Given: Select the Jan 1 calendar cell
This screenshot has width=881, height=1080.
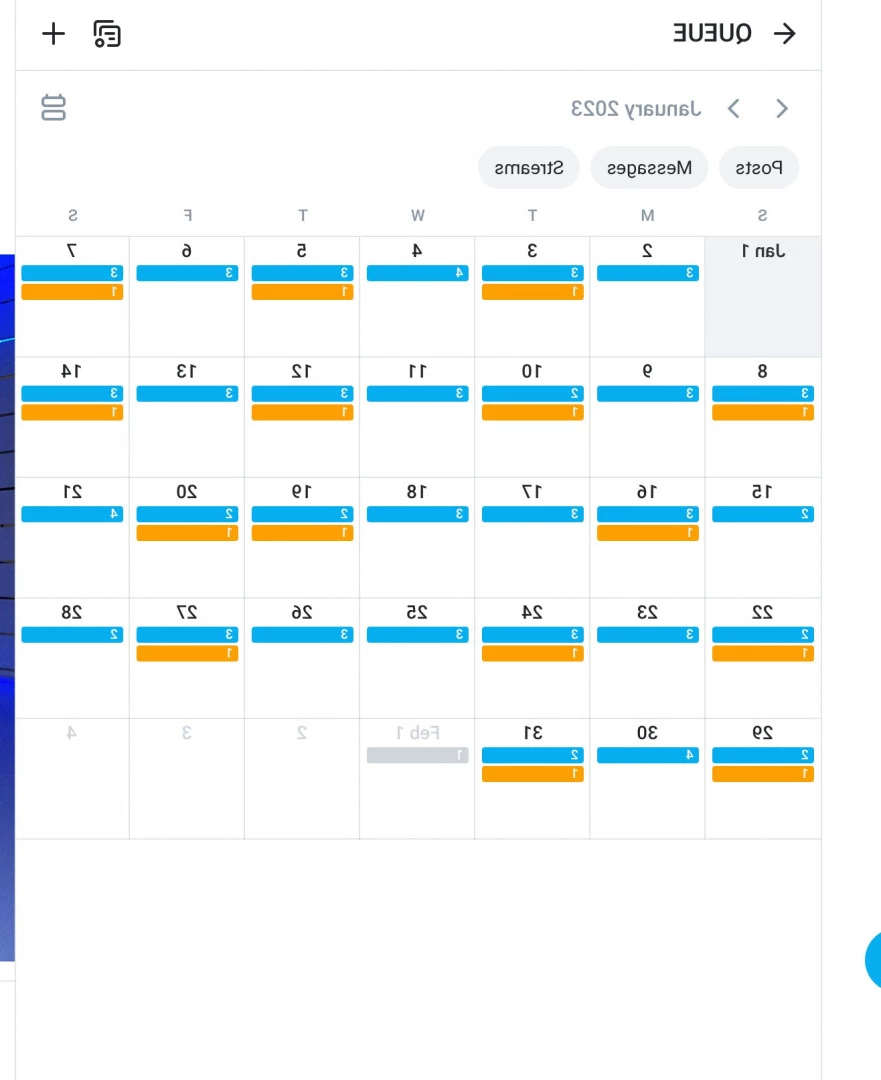Looking at the screenshot, I should (763, 297).
